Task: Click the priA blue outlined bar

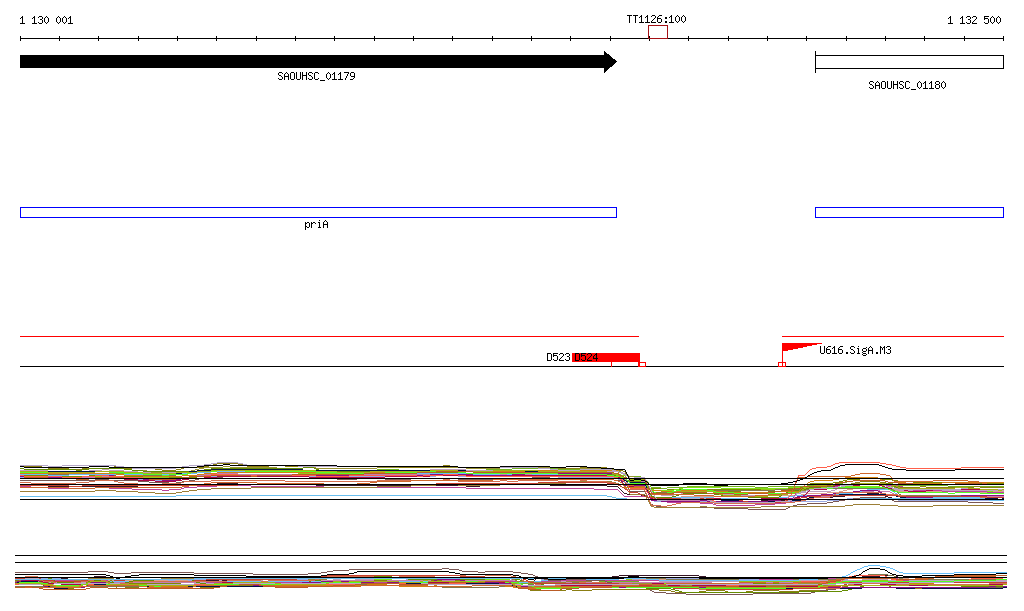Action: pyautogui.click(x=318, y=212)
